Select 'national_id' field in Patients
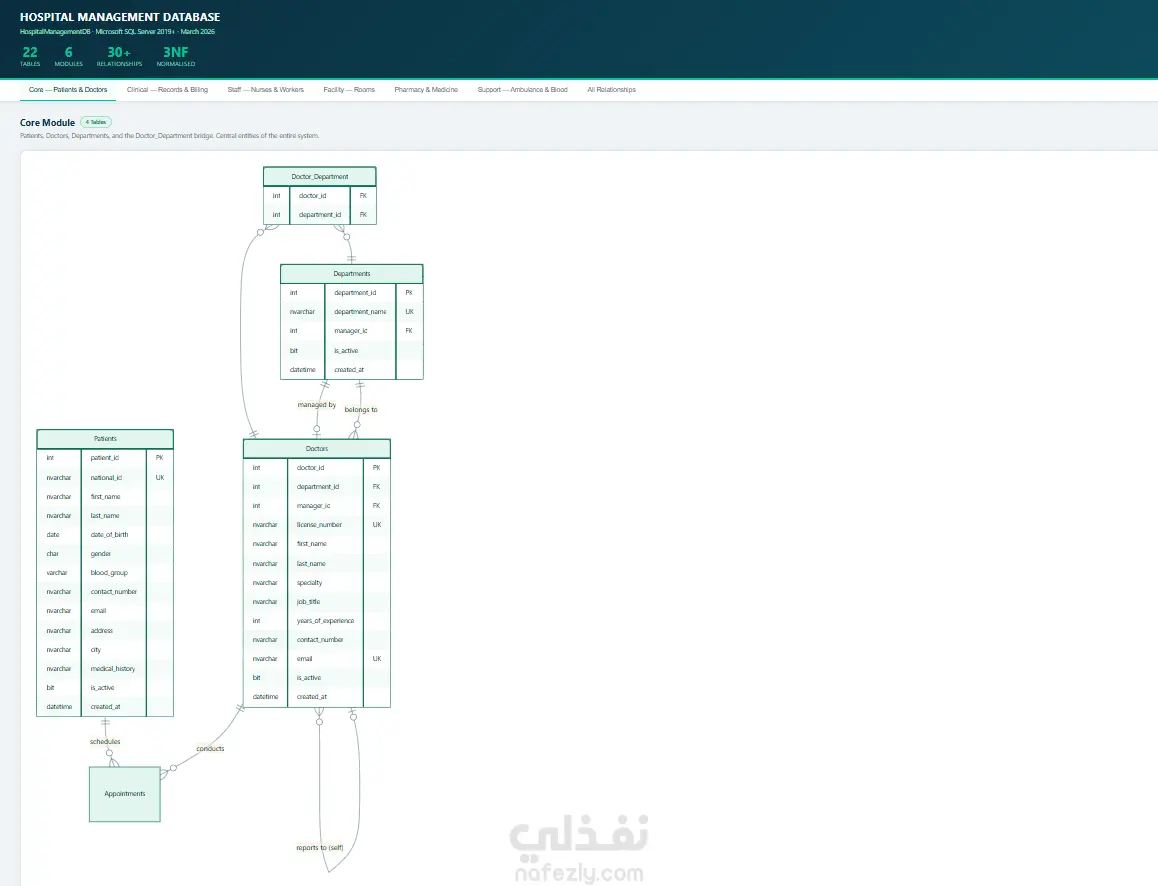Viewport: 1158px width, 886px height. click(105, 478)
